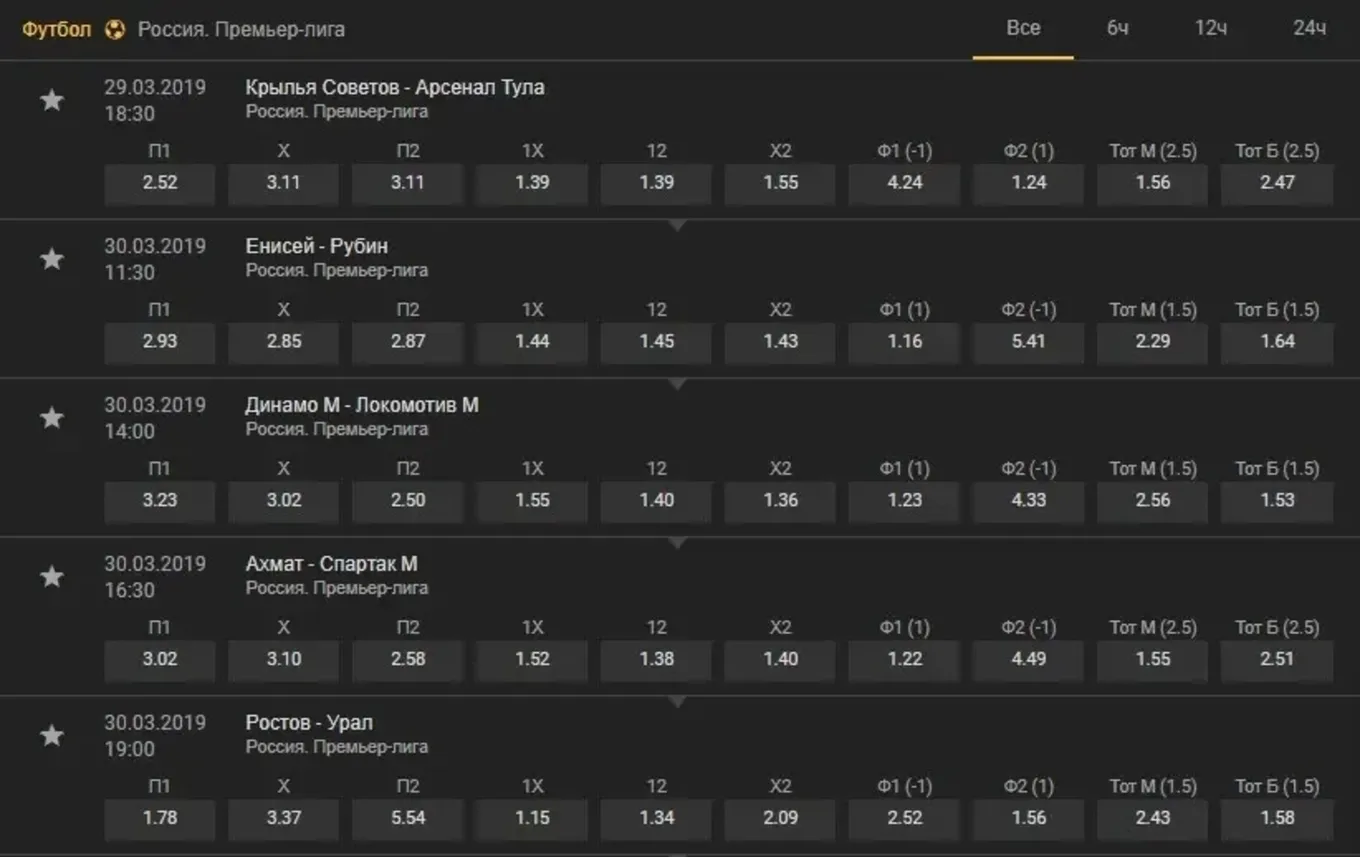Open the Ростов - Урал match title
Screen dimensions: 1360x857
coord(309,723)
